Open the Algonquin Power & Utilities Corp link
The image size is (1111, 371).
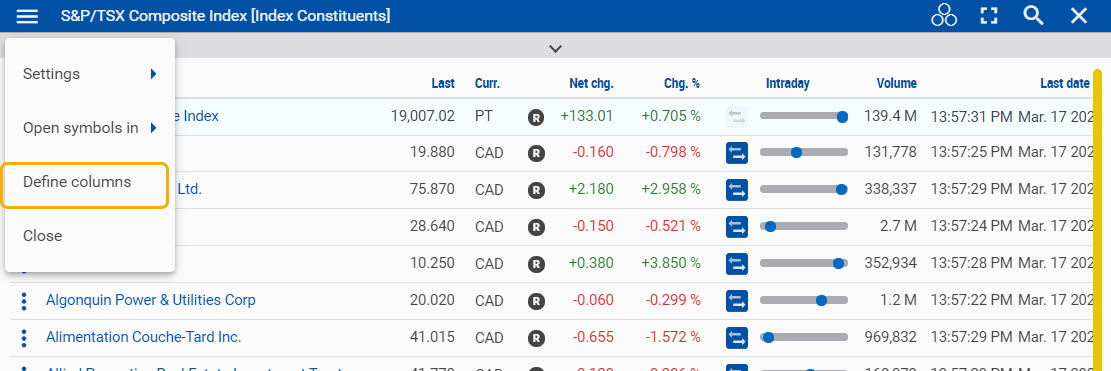(x=151, y=300)
